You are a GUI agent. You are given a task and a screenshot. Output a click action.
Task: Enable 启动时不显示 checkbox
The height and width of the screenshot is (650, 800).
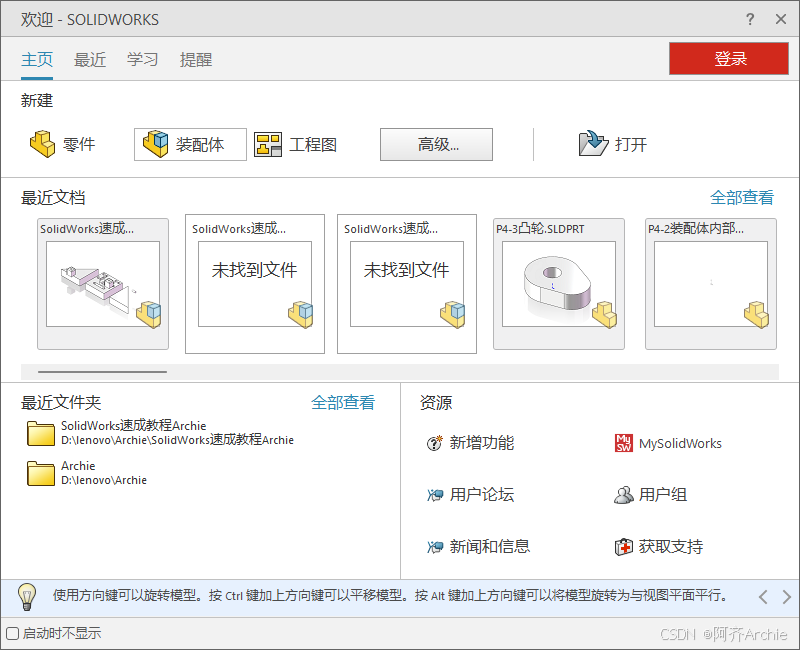[x=12, y=634]
